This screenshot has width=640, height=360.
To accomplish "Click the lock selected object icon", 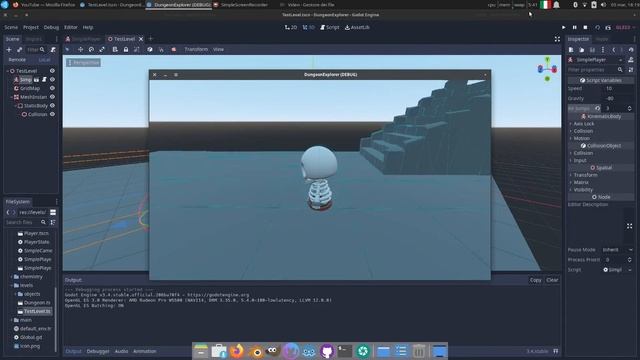I will (126, 49).
